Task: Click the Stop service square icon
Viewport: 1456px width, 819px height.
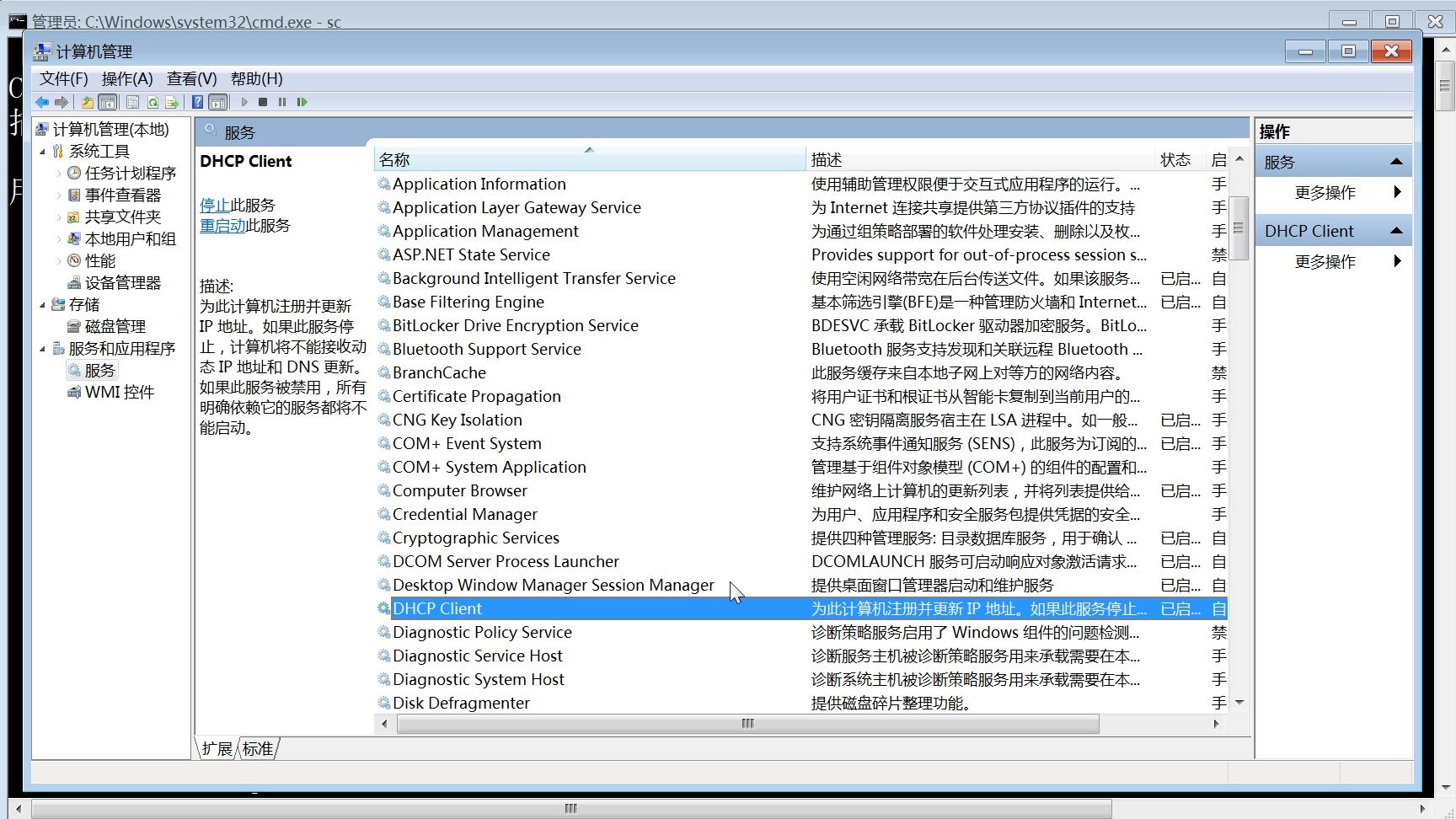Action: pos(263,102)
